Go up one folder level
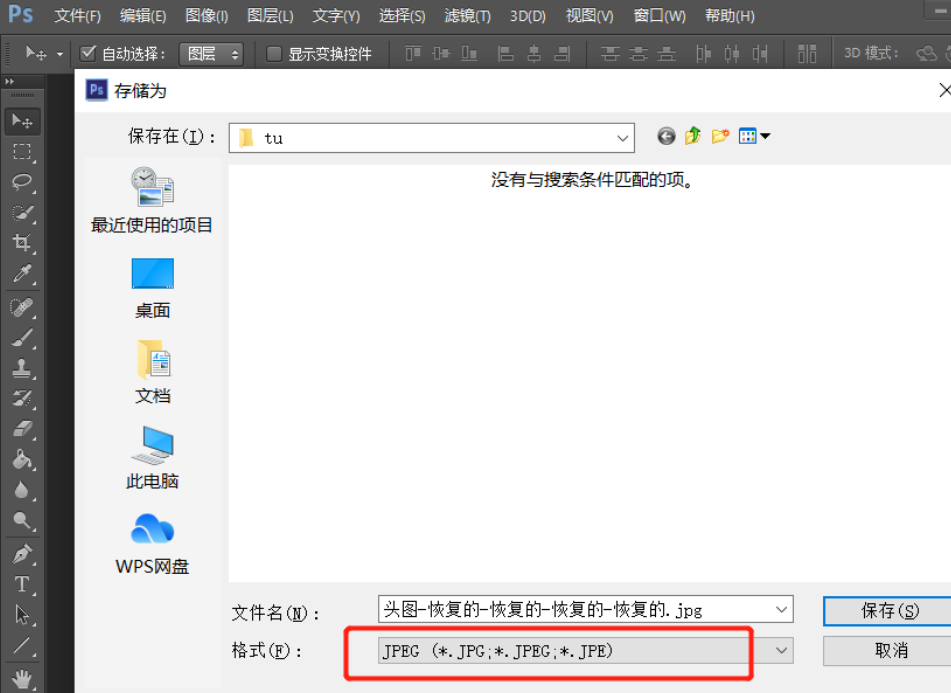 click(693, 136)
